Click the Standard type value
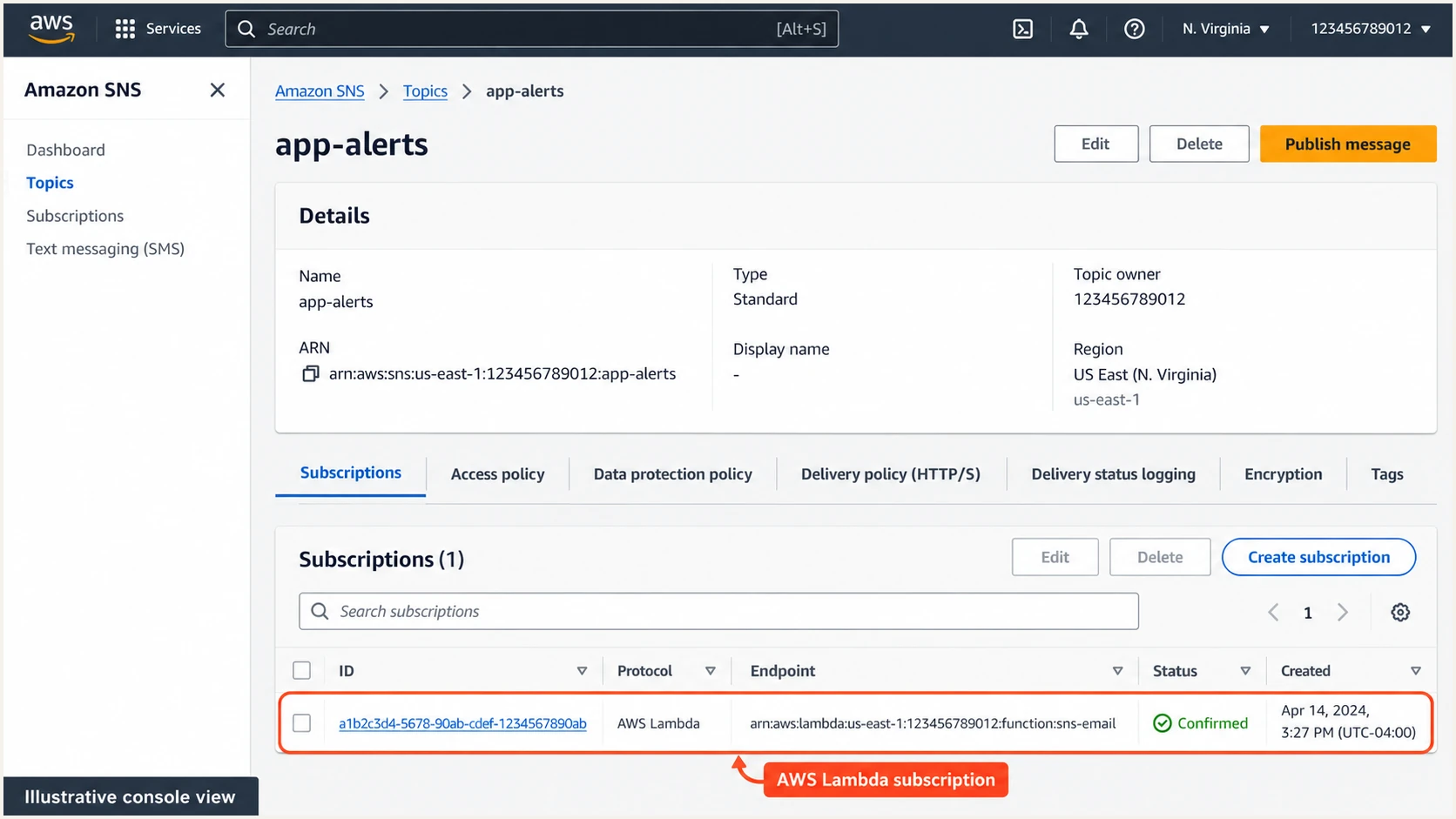The width and height of the screenshot is (1456, 819). [x=765, y=299]
